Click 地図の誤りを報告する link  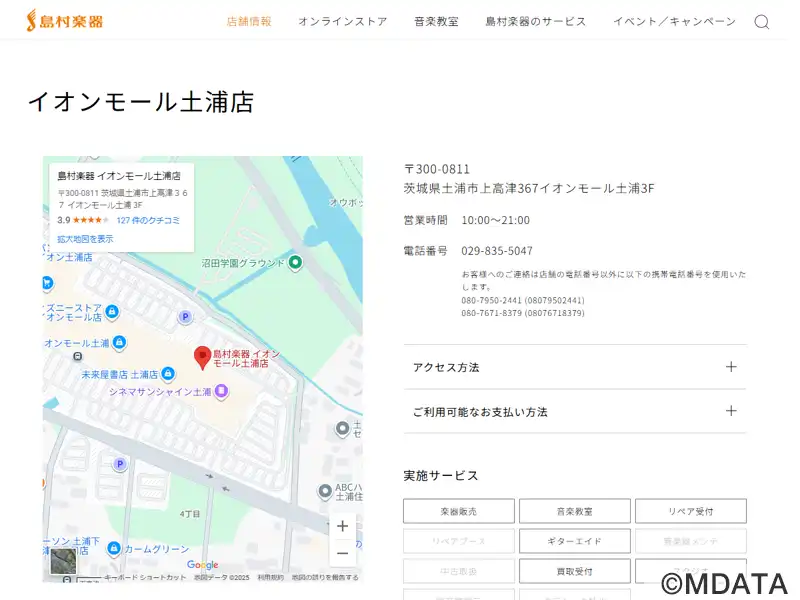tap(325, 578)
